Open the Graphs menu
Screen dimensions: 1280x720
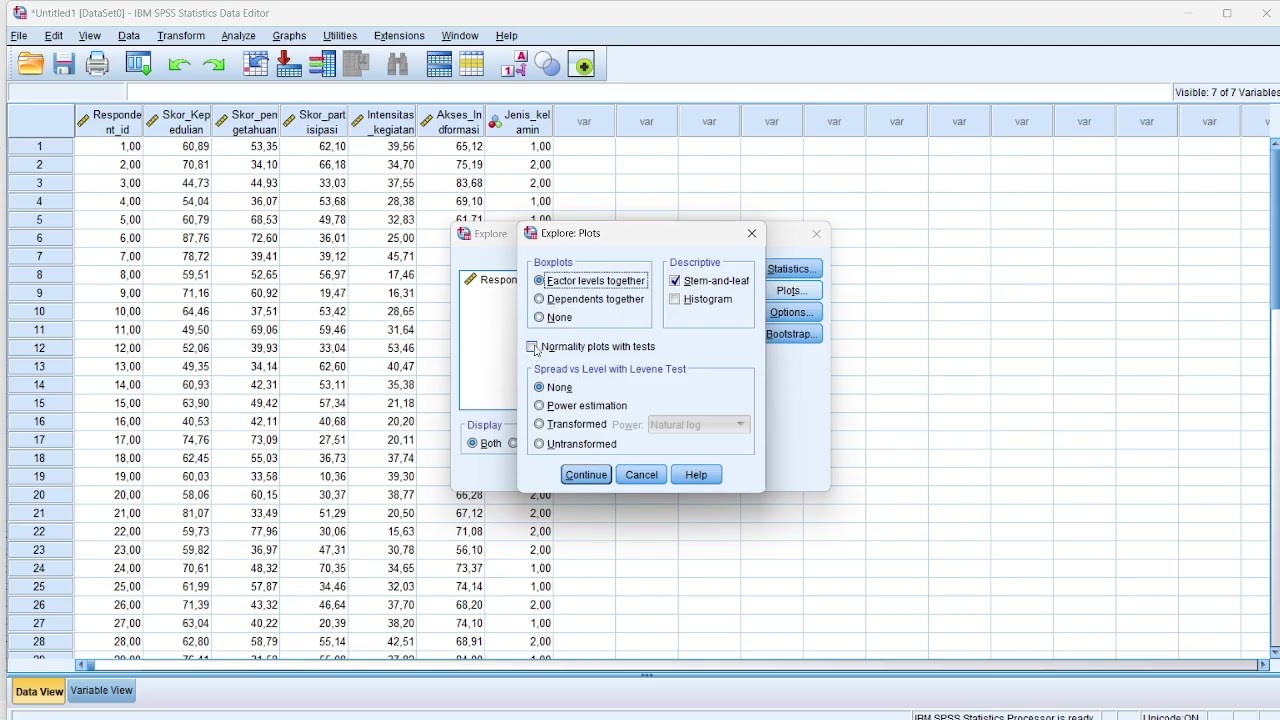[x=289, y=36]
